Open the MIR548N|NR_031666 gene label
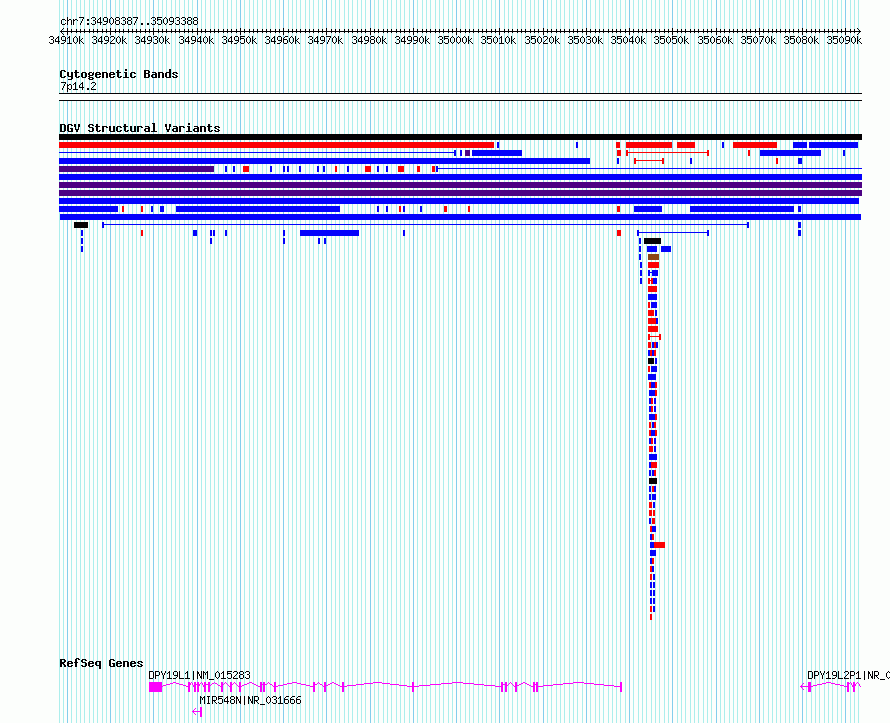The width and height of the screenshot is (890, 723). (250, 700)
